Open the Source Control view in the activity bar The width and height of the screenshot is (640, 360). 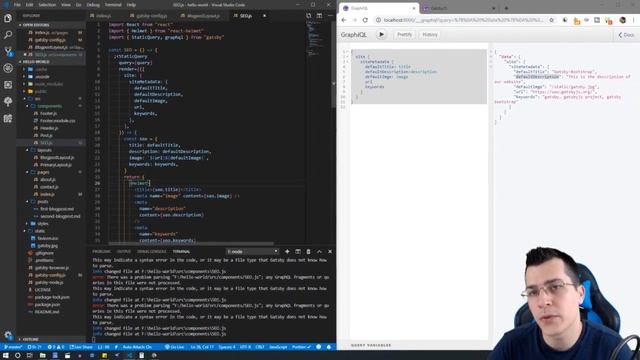click(8, 51)
